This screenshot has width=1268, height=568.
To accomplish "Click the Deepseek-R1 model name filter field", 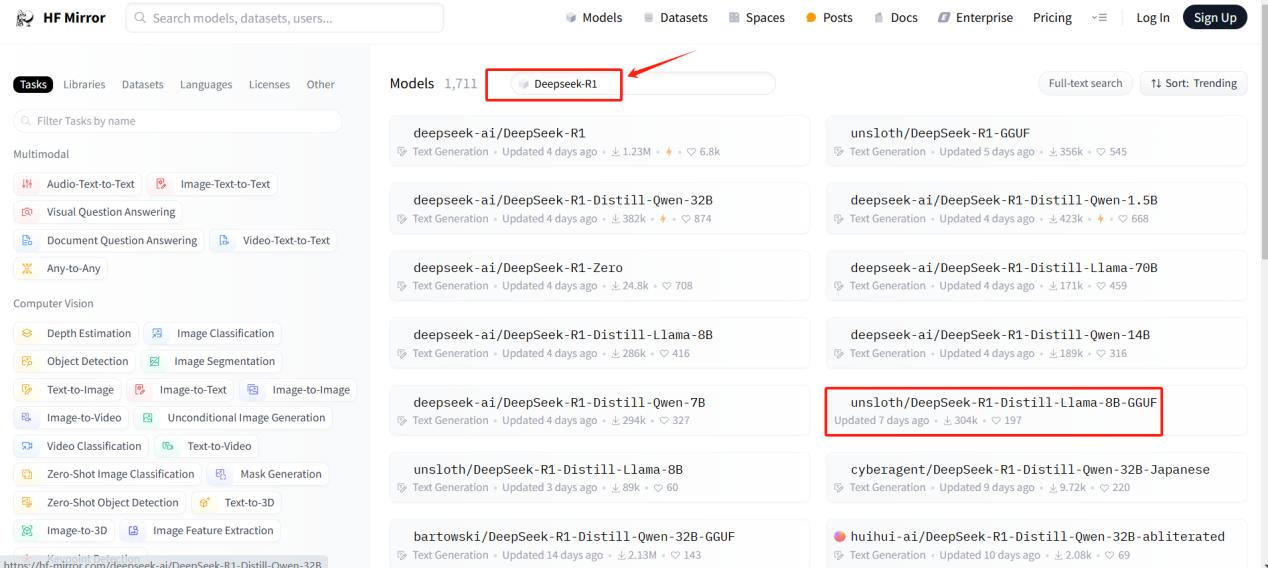I will 642,84.
